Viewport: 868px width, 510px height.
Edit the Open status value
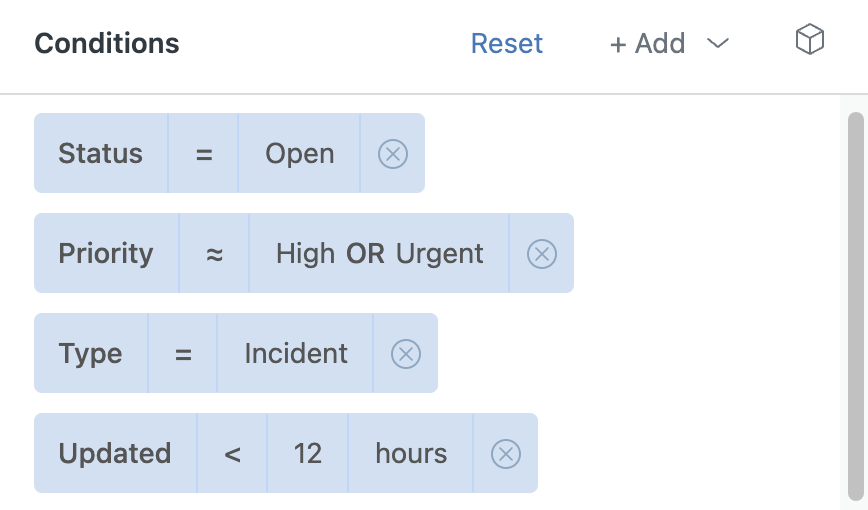(299, 153)
